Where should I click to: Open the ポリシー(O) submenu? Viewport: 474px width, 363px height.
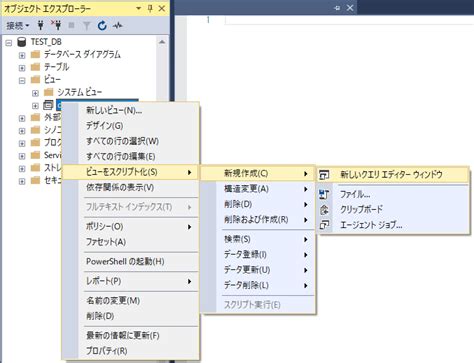coord(131,227)
